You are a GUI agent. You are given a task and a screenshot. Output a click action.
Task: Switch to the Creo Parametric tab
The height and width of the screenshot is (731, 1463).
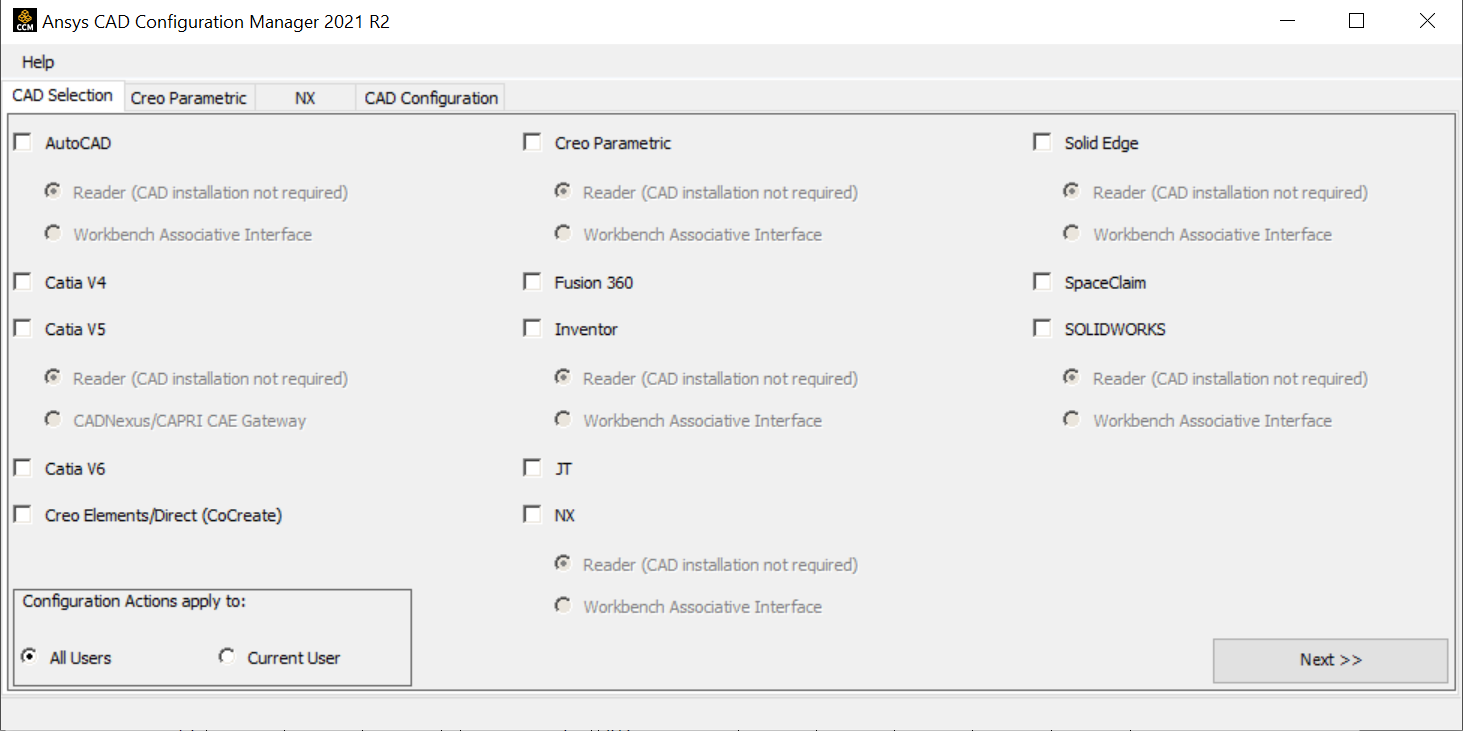click(x=188, y=98)
